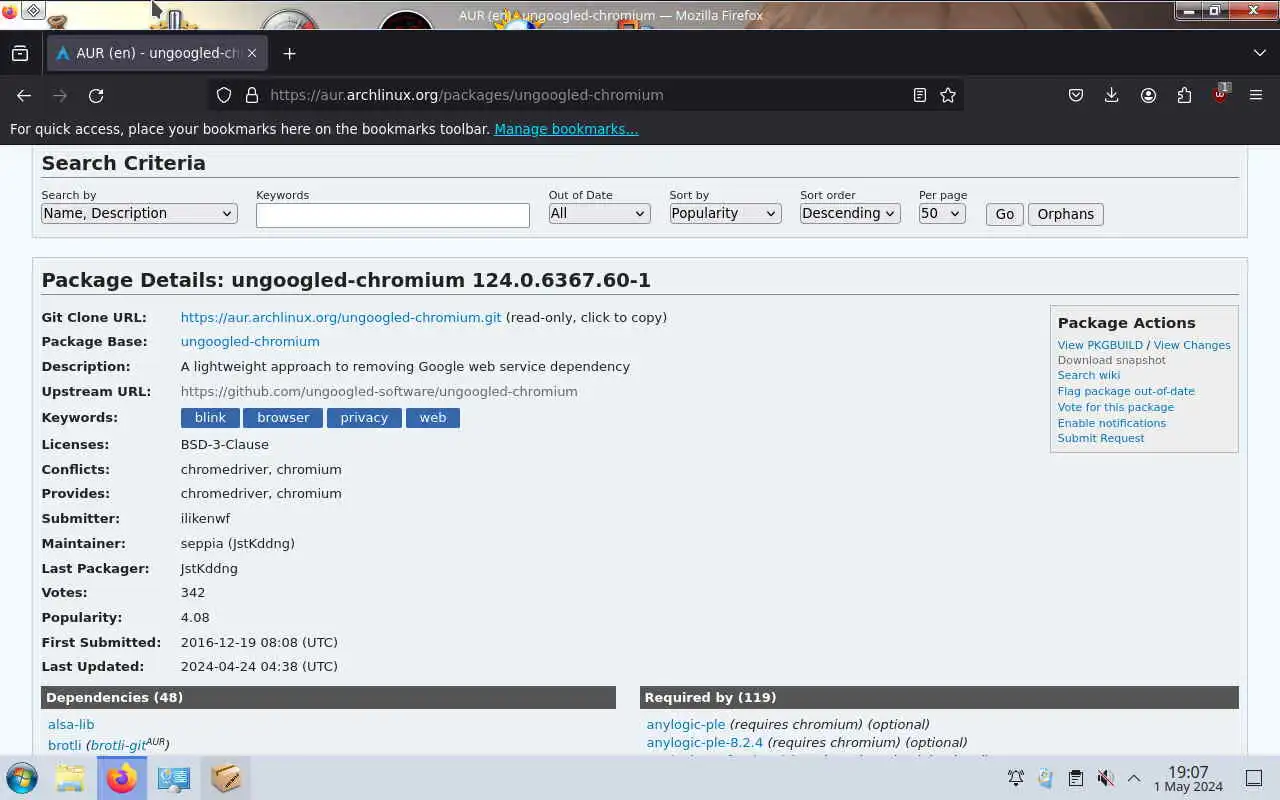Save page to Pocket icon

[x=1076, y=95]
